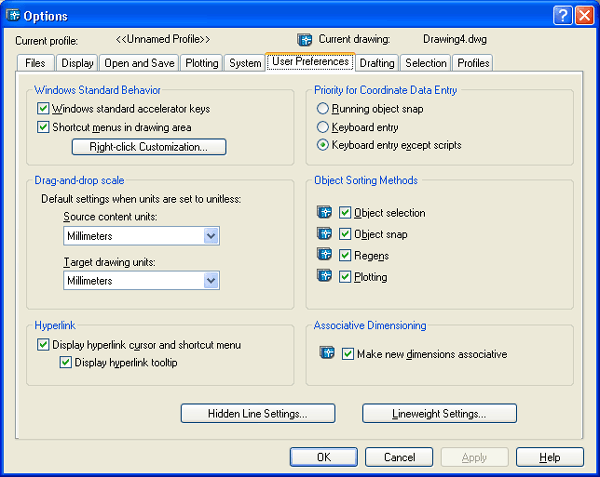Click the drawing icon beside Plotting
Viewport: 600px width, 477px height.
click(x=324, y=276)
